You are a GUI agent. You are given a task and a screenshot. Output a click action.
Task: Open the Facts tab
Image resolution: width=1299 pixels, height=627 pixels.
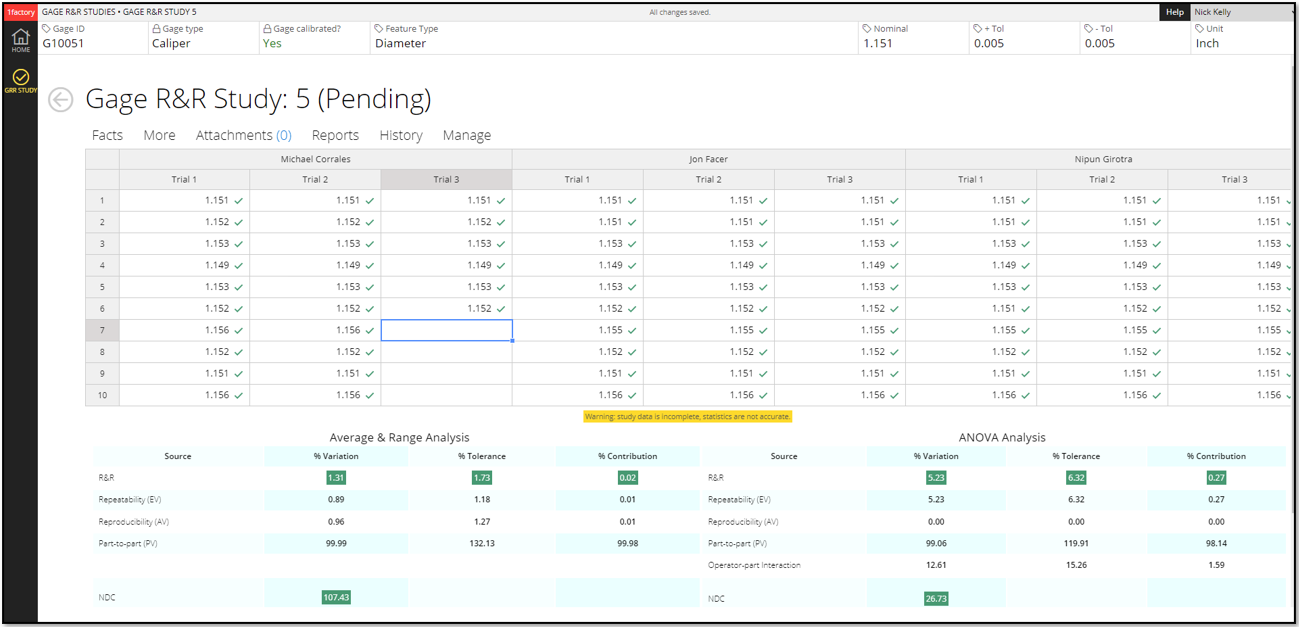[x=107, y=135]
